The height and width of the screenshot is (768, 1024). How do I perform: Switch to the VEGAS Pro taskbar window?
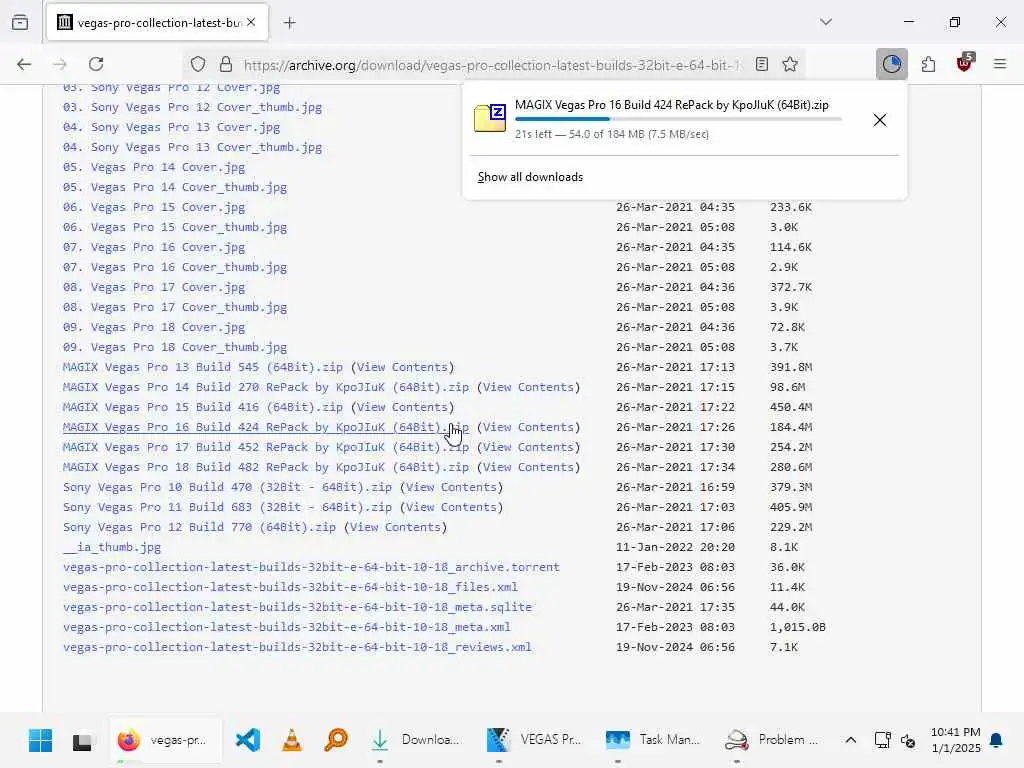533,740
